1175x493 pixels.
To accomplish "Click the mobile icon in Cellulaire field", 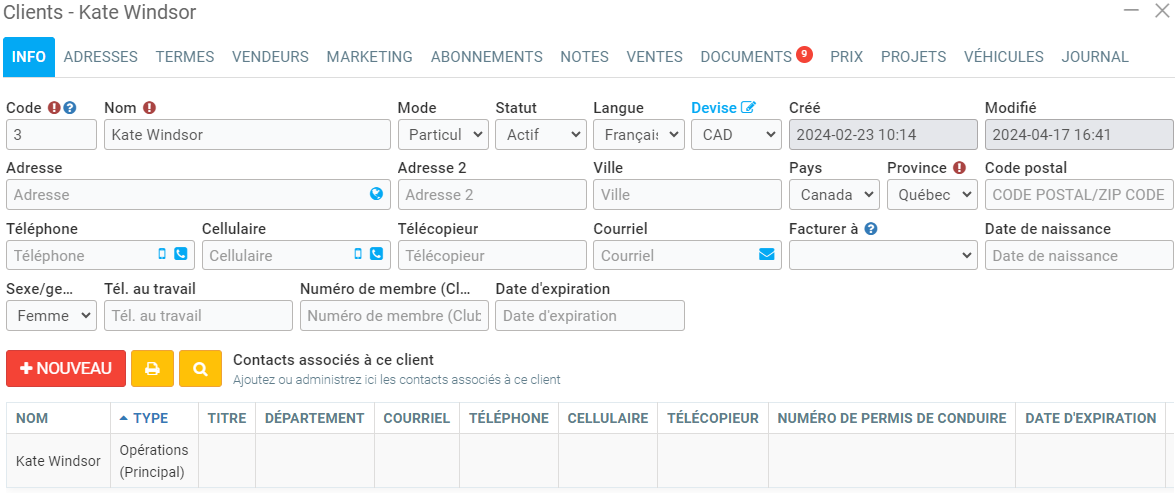I will coord(358,255).
